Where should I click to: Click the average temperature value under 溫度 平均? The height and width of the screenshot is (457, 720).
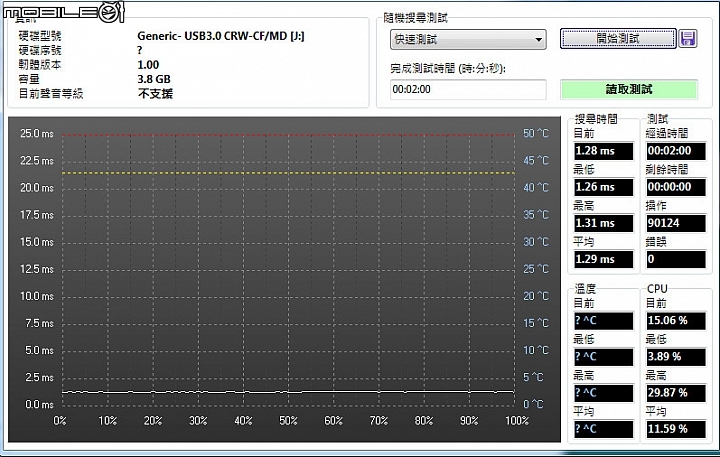click(603, 429)
